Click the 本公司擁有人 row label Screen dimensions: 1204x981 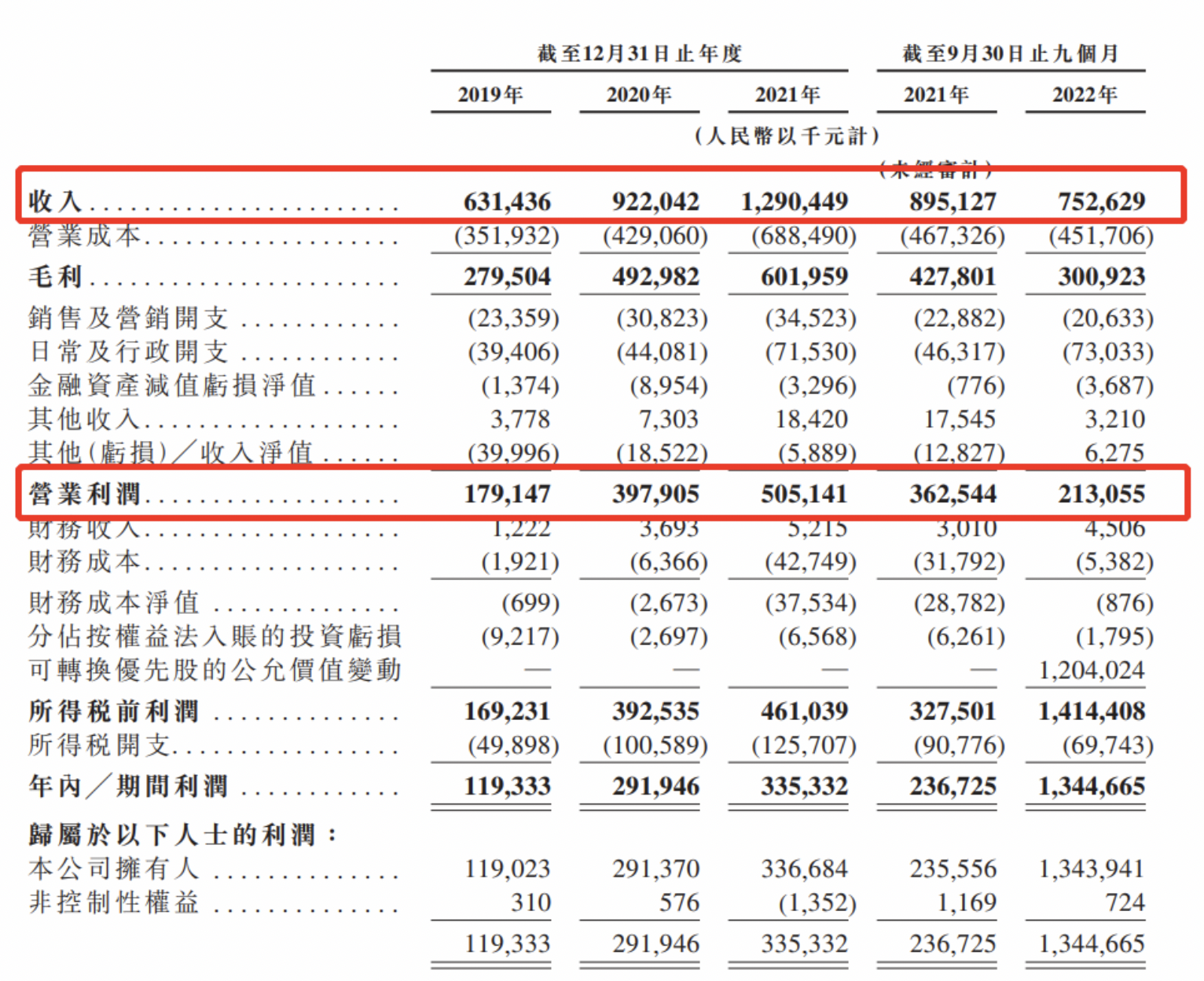pyautogui.click(x=114, y=869)
